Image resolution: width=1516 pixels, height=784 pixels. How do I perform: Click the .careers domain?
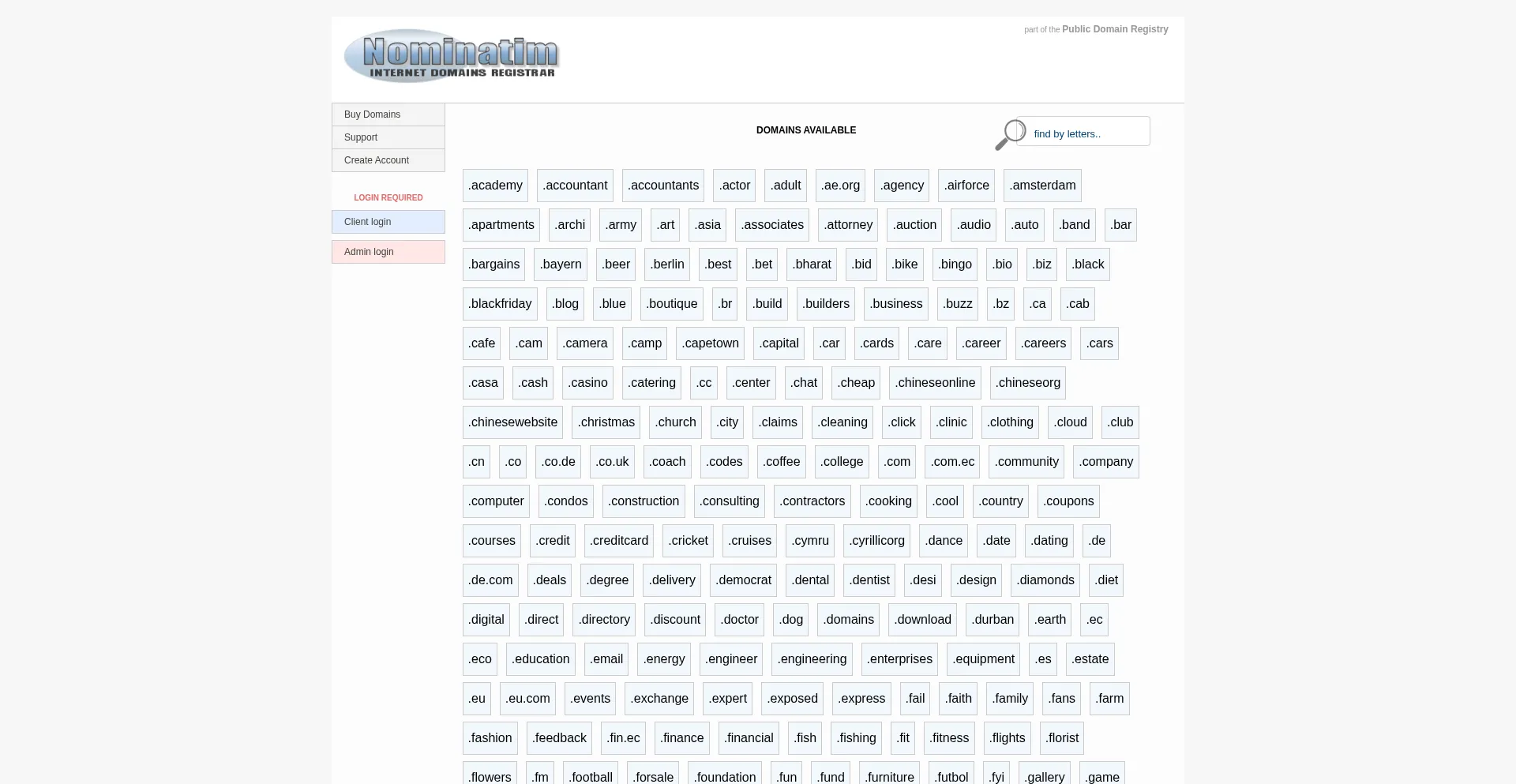[x=1043, y=343]
